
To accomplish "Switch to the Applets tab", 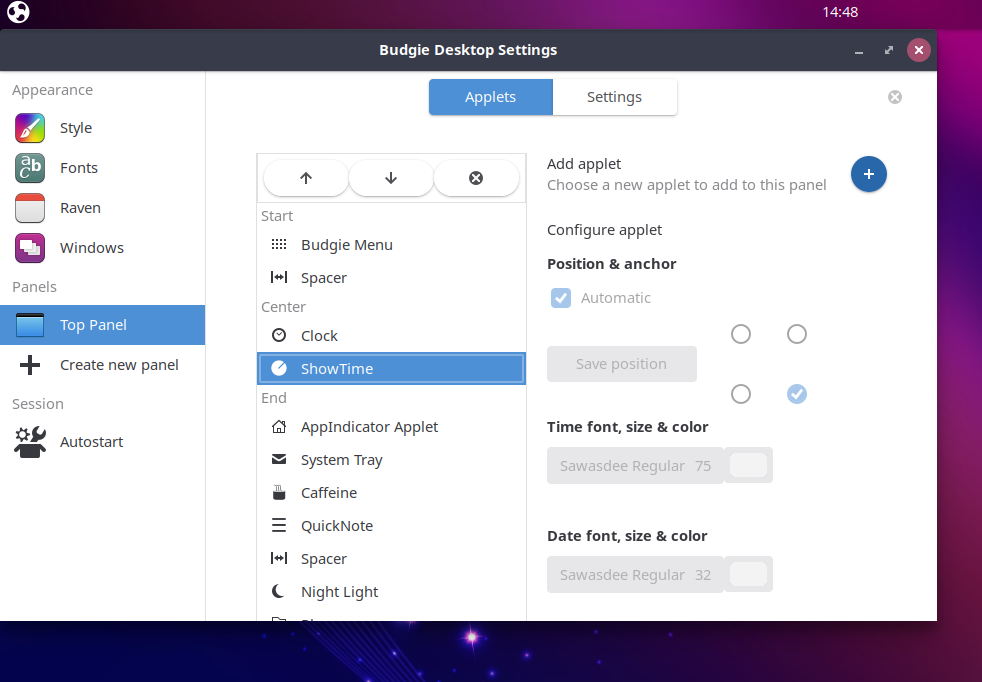I will (x=490, y=97).
